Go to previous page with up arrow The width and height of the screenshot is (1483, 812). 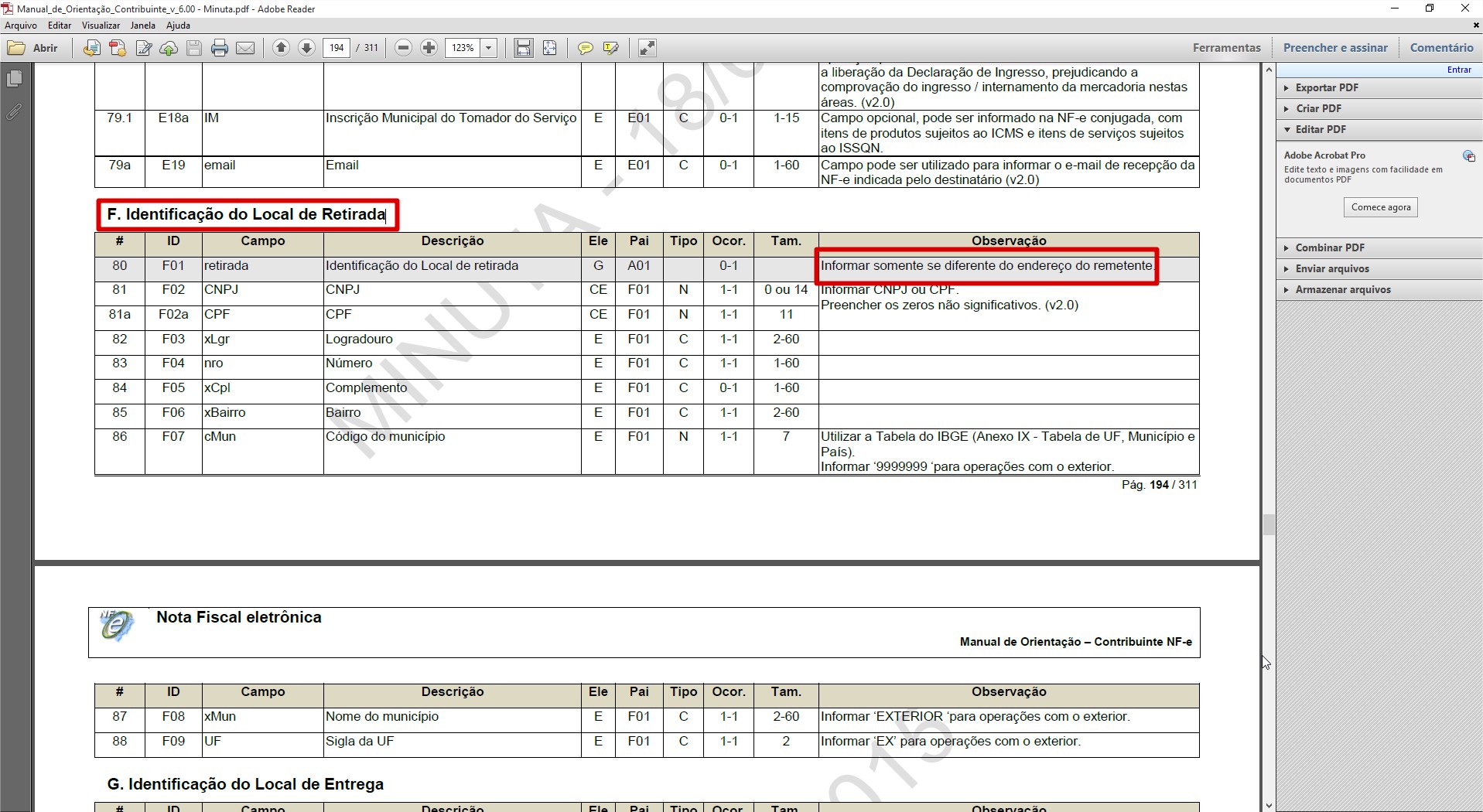pos(282,48)
